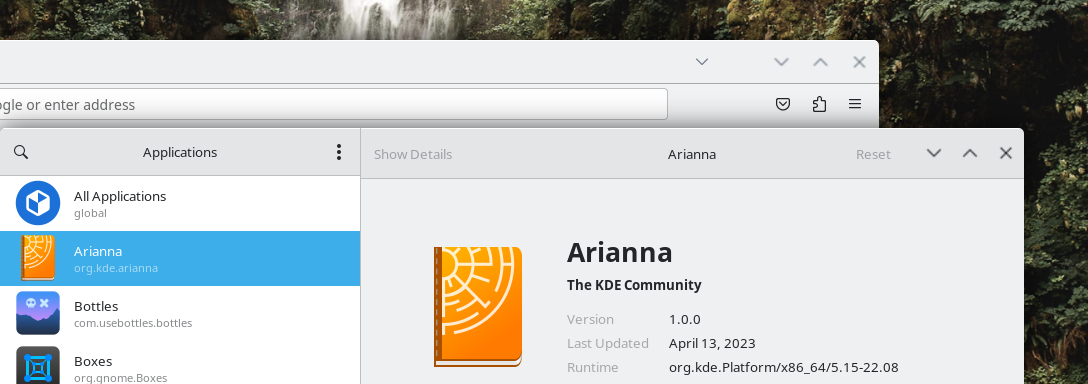This screenshot has width=1088, height=384.
Task: Open browser extensions puzzle icon
Action: pos(819,104)
